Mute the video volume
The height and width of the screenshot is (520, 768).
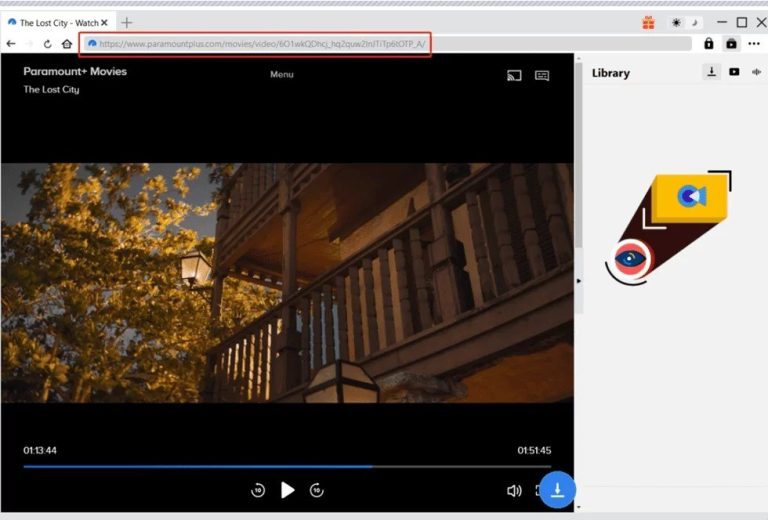[x=514, y=491]
